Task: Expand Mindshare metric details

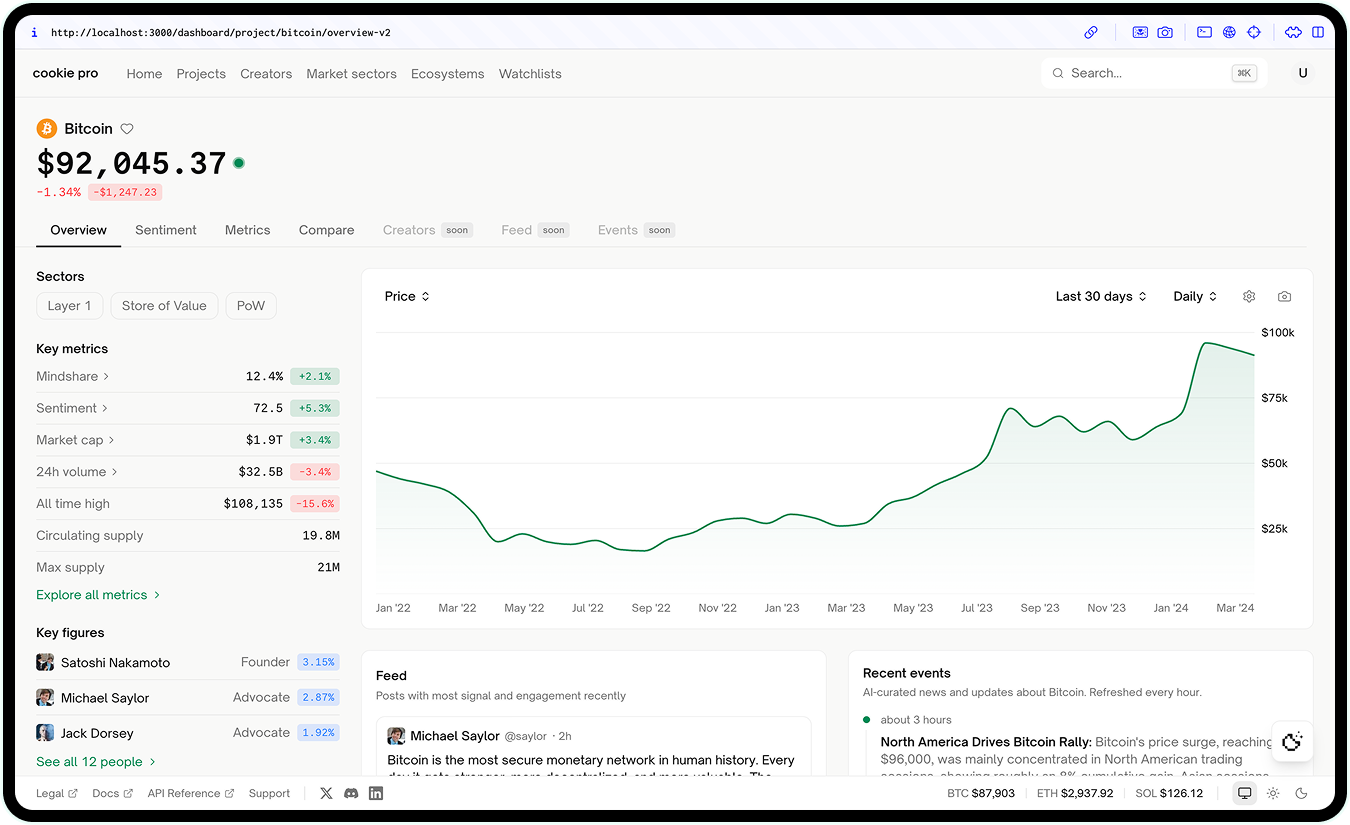Action: (73, 376)
